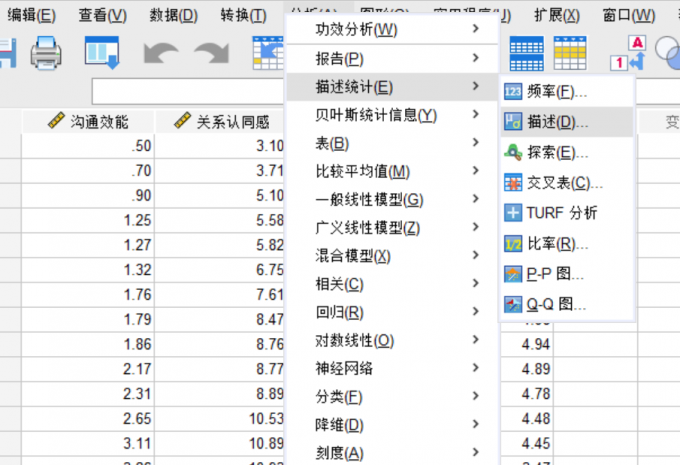Select 对数线性(O) menu entry

point(392,340)
